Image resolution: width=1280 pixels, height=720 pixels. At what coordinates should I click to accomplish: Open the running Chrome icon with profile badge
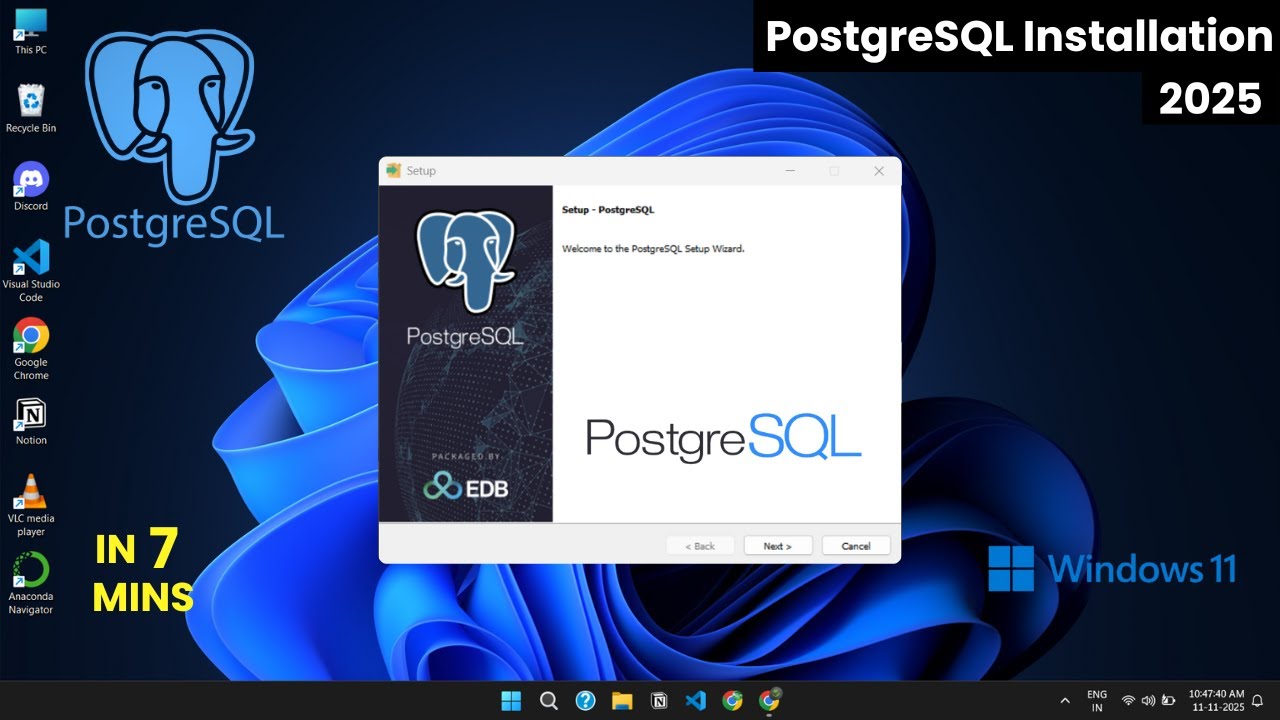pos(769,700)
